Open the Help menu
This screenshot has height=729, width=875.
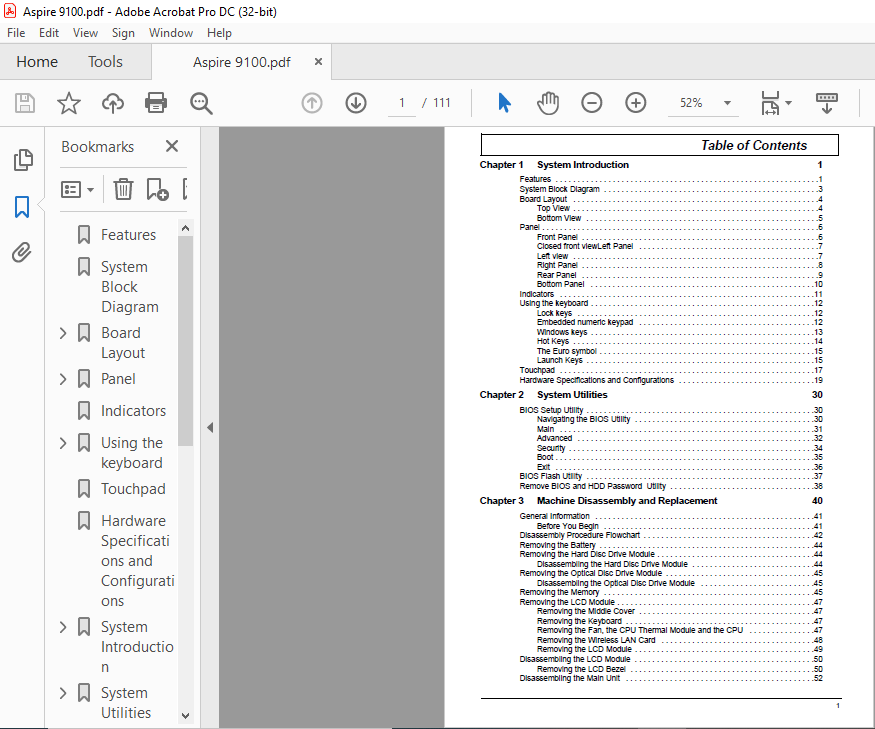click(219, 33)
